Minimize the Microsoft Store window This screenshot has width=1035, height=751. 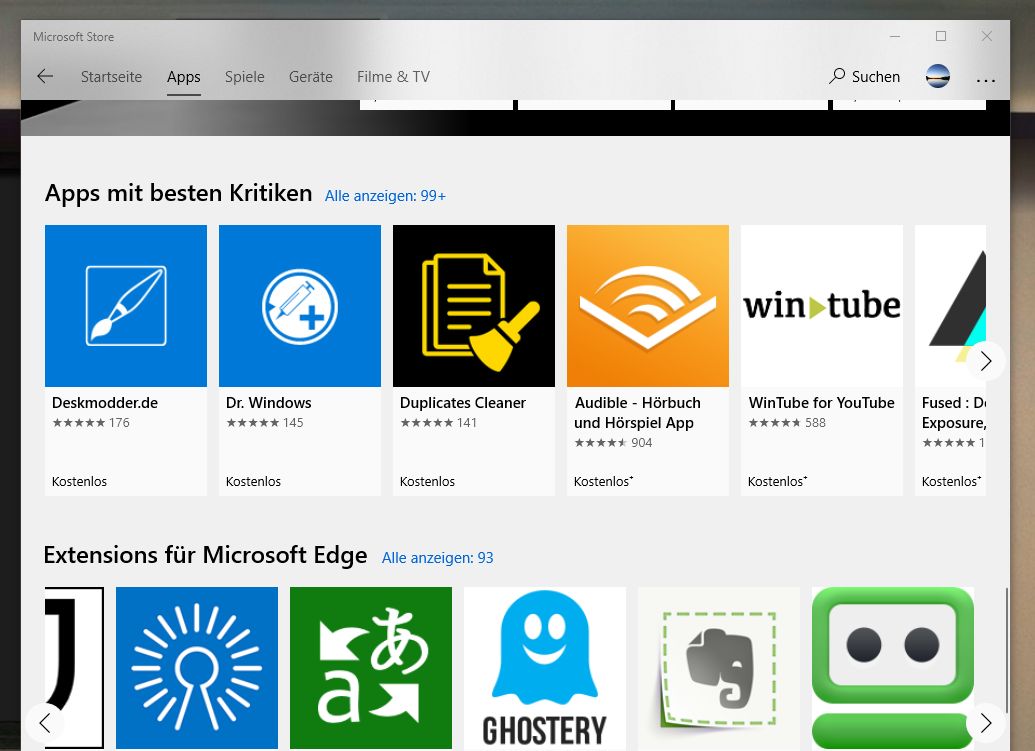click(895, 36)
